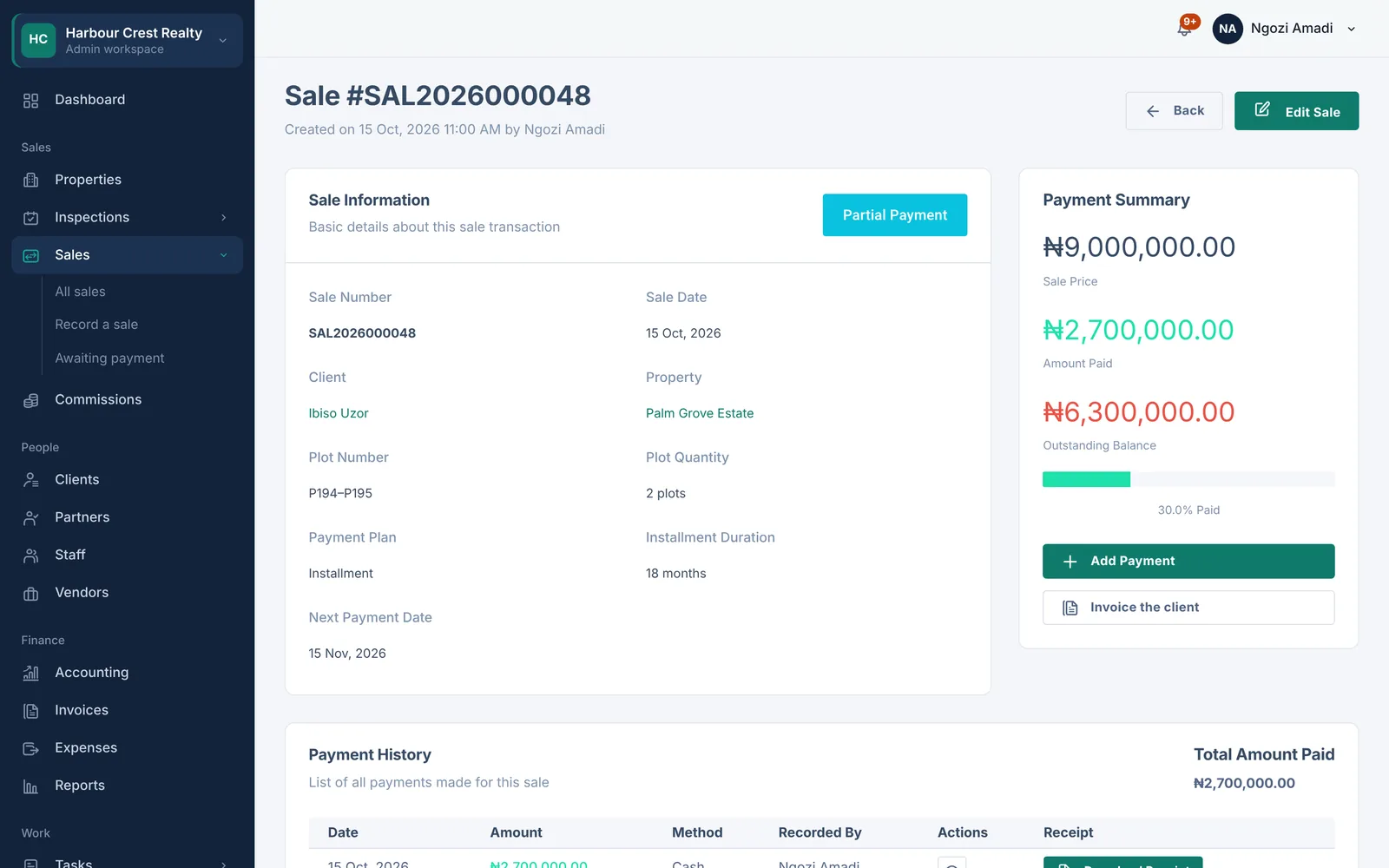The width and height of the screenshot is (1389, 868).
Task: Click the HC workspace logo
Action: coord(38,40)
